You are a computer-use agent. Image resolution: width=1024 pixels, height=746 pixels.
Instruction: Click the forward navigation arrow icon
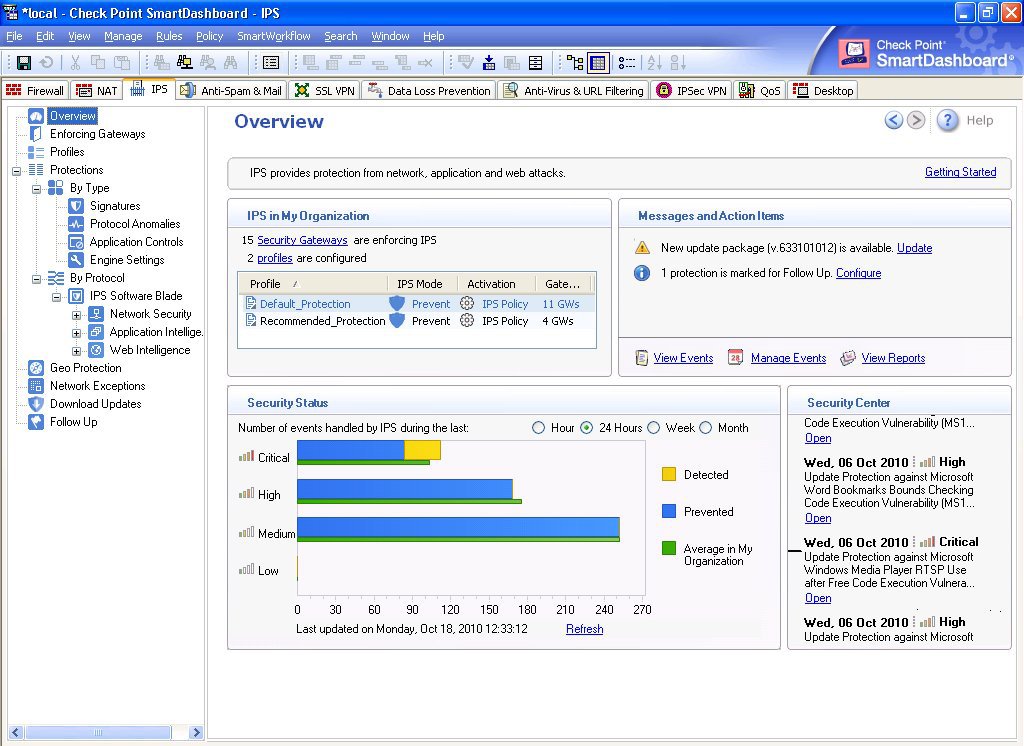[916, 120]
